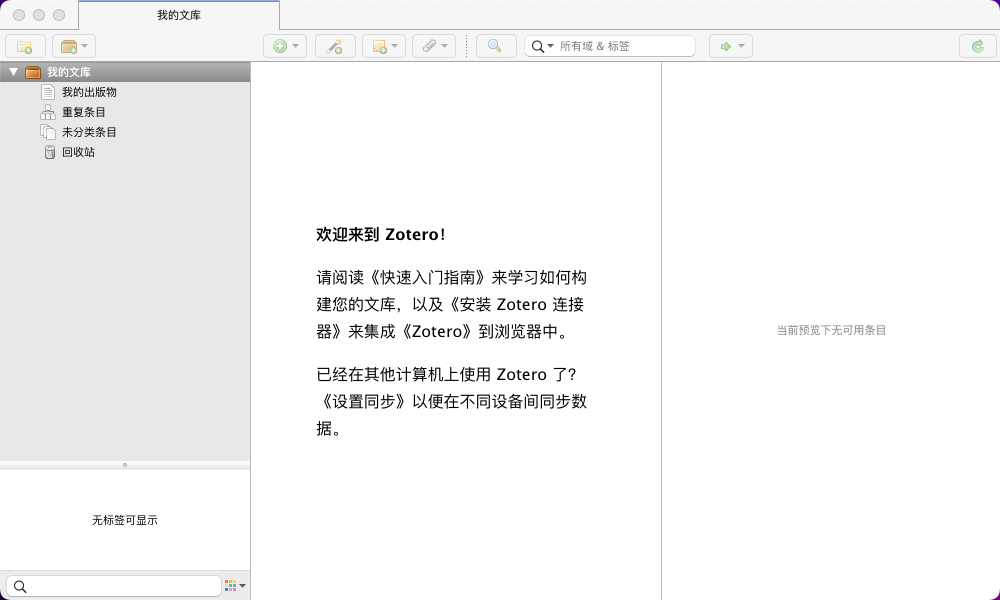Click the 当前预览下无可用条目 message
The width and height of the screenshot is (1000, 600).
click(831, 330)
